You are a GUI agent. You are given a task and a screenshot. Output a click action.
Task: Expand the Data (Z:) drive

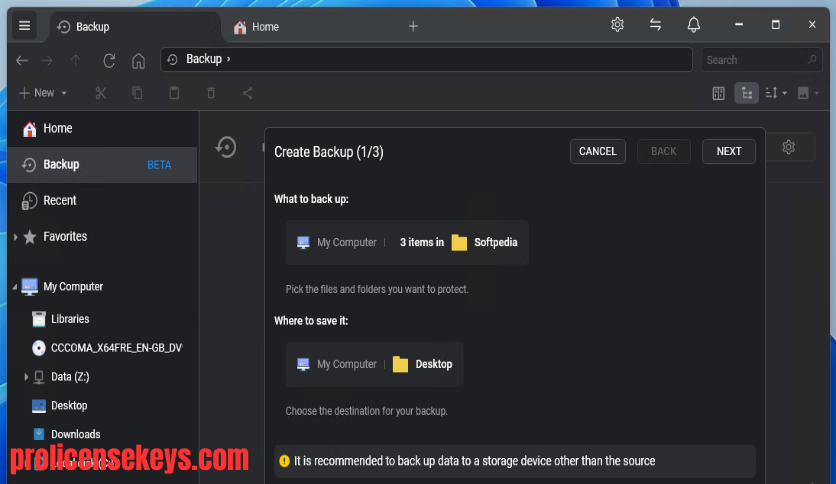pyautogui.click(x=26, y=377)
